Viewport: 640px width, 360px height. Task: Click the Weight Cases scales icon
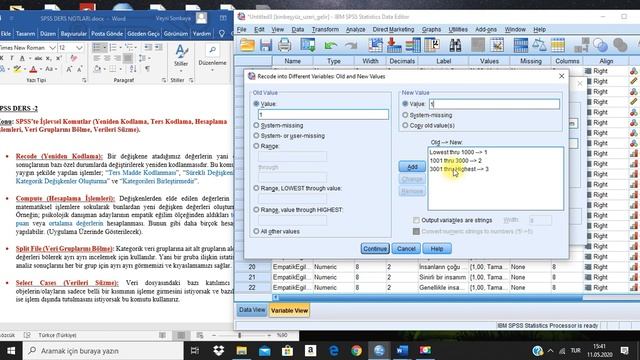539,45
